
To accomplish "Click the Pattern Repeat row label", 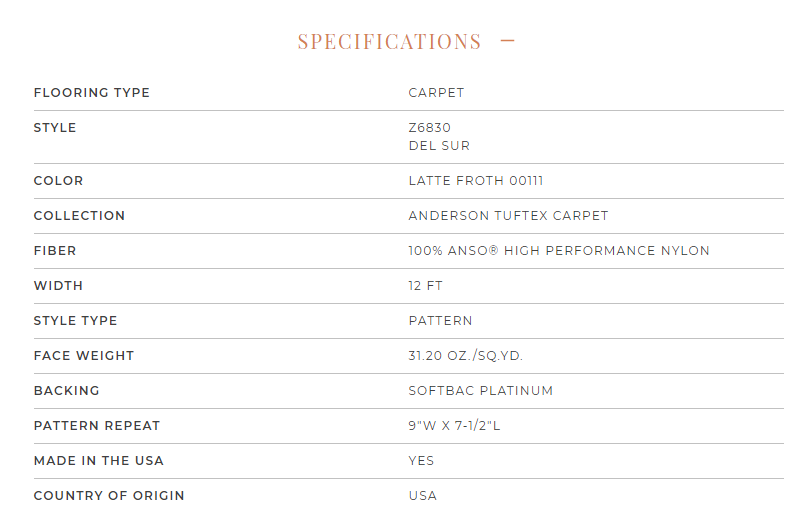I will tap(97, 426).
